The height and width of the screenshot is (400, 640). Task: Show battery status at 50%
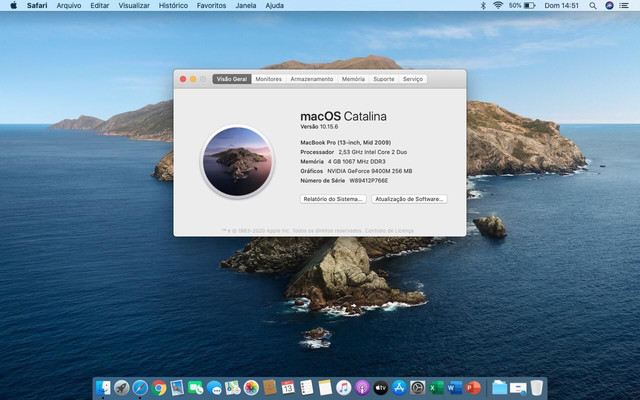[x=522, y=6]
